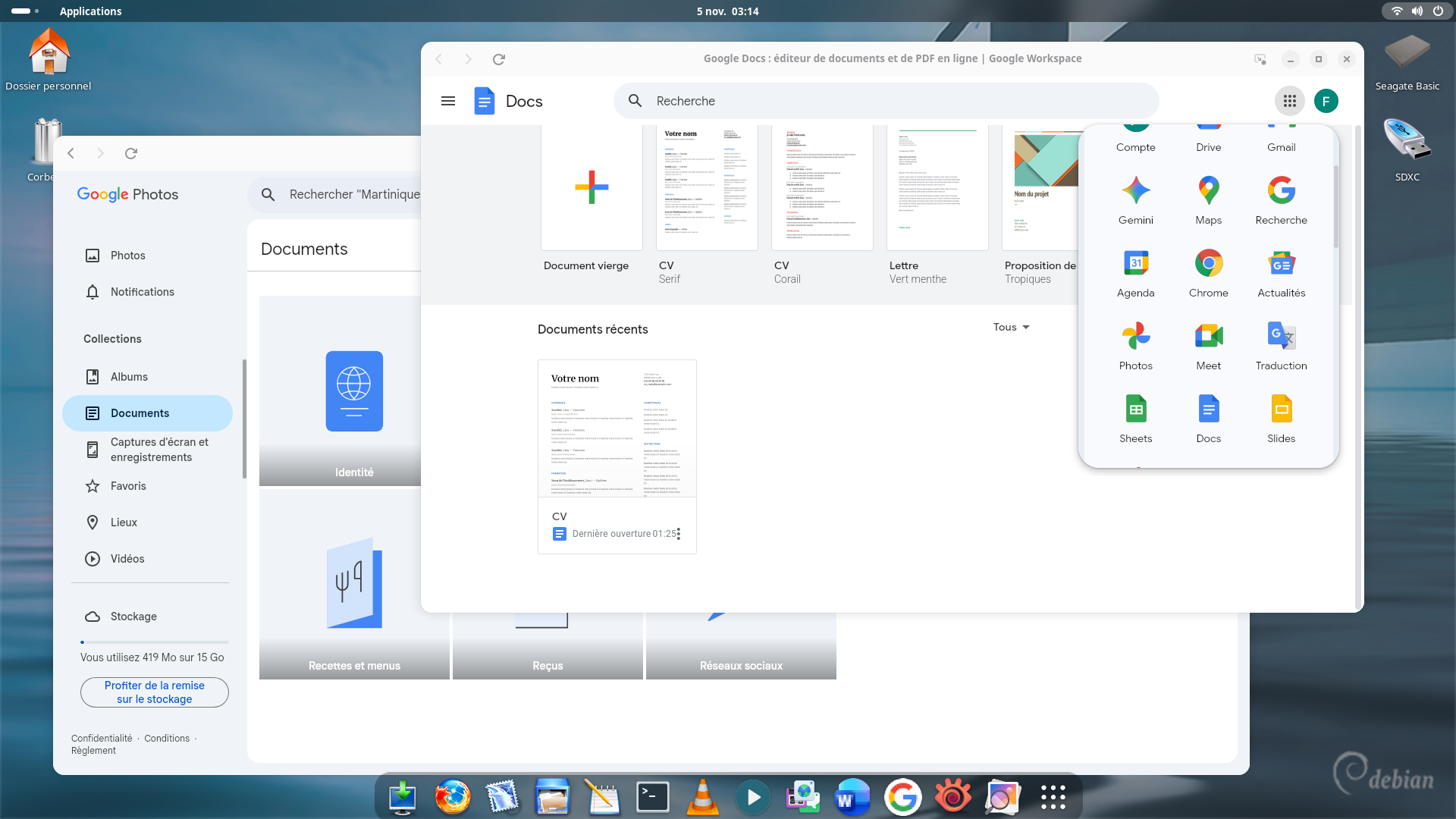Open the Applications menu in top bar
The height and width of the screenshot is (819, 1456).
[x=90, y=11]
